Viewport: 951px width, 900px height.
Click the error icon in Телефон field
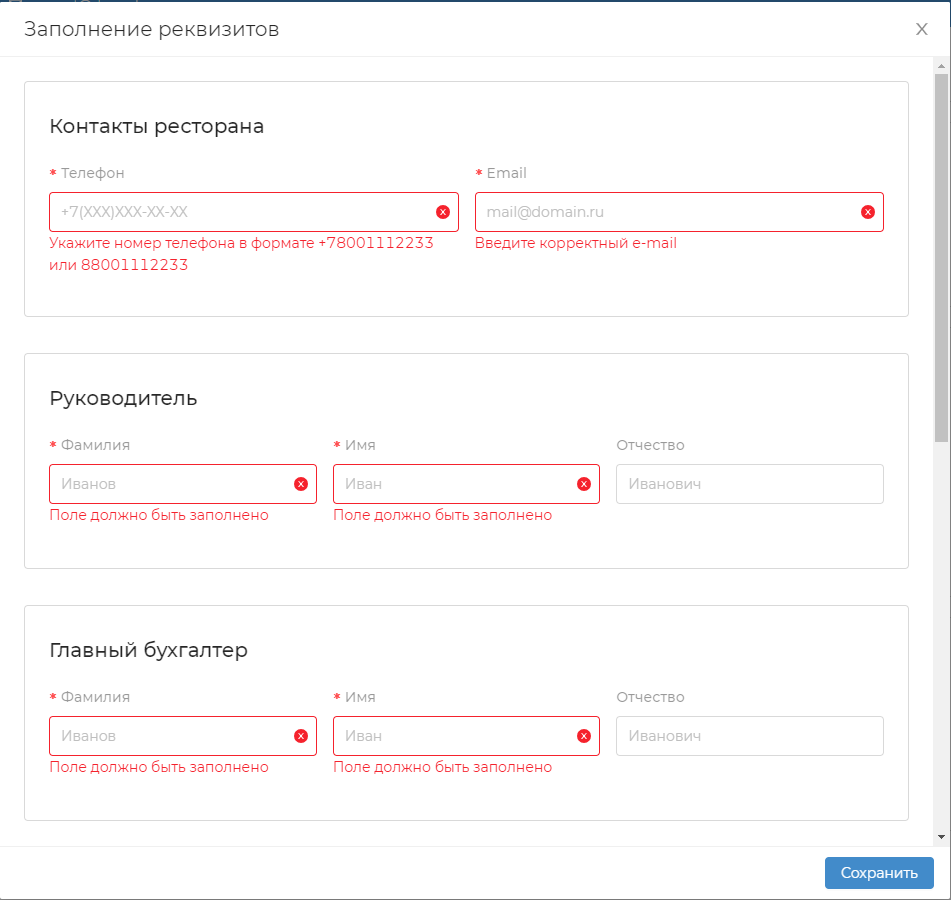pos(443,212)
